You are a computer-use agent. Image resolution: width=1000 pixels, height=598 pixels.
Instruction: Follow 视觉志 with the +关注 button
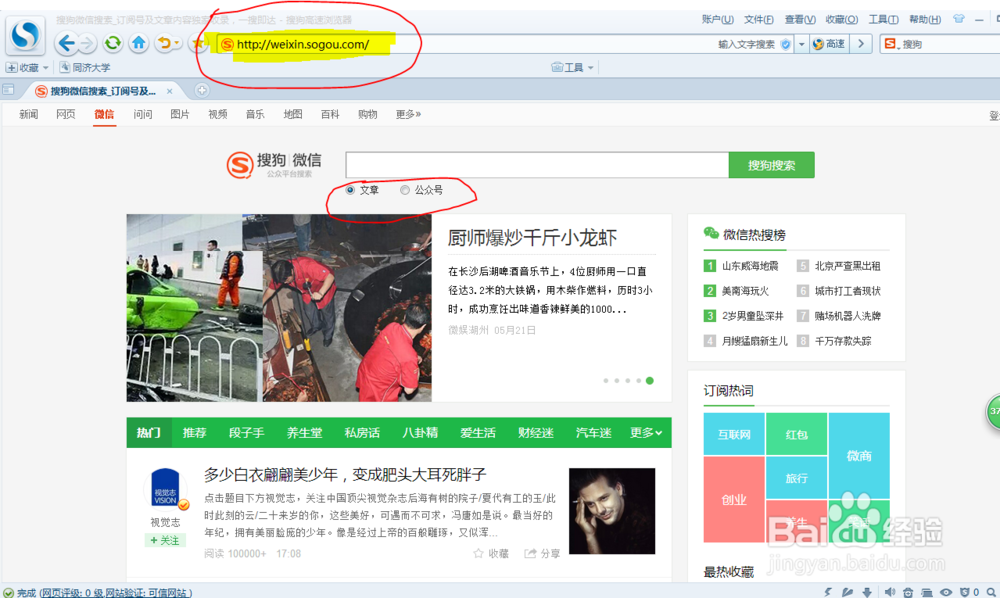(165, 540)
